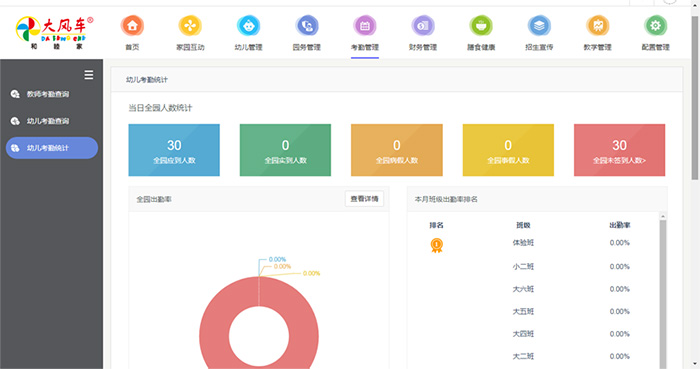Click the blue 0.00% chart label
Screen dimensions: 700x369
(x=277, y=259)
